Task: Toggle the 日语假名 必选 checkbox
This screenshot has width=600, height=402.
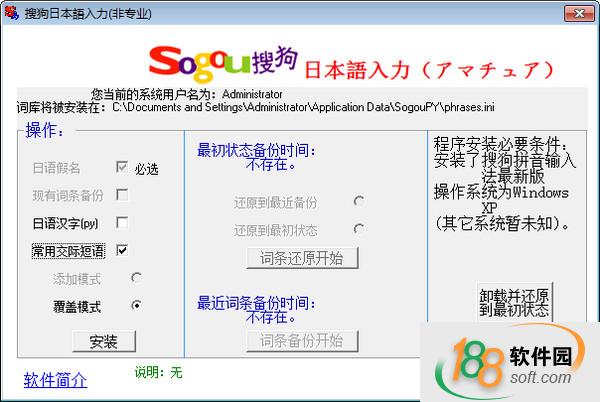Action: 122,167
